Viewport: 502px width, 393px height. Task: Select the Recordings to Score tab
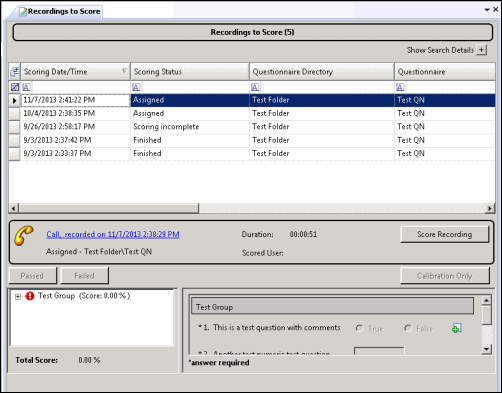point(60,12)
